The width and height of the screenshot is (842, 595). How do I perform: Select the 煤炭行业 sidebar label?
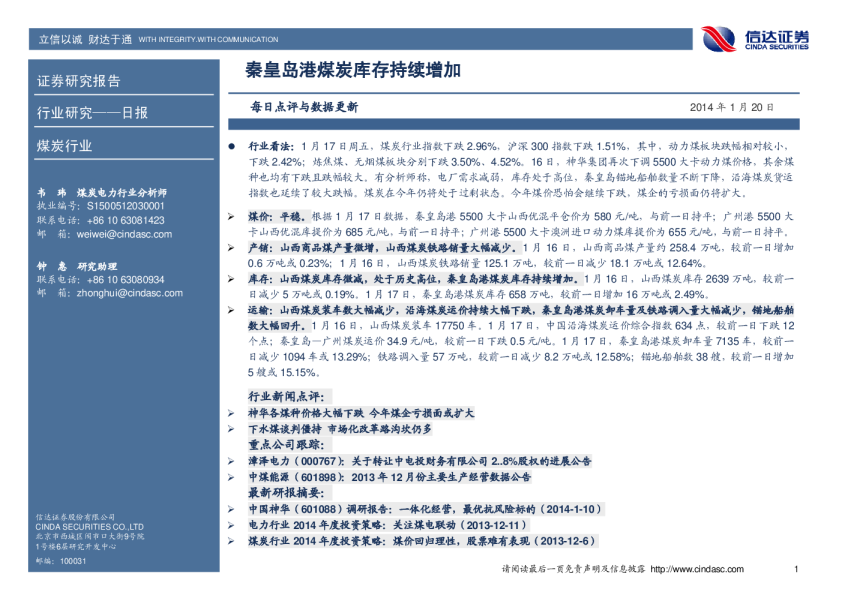tap(64, 146)
